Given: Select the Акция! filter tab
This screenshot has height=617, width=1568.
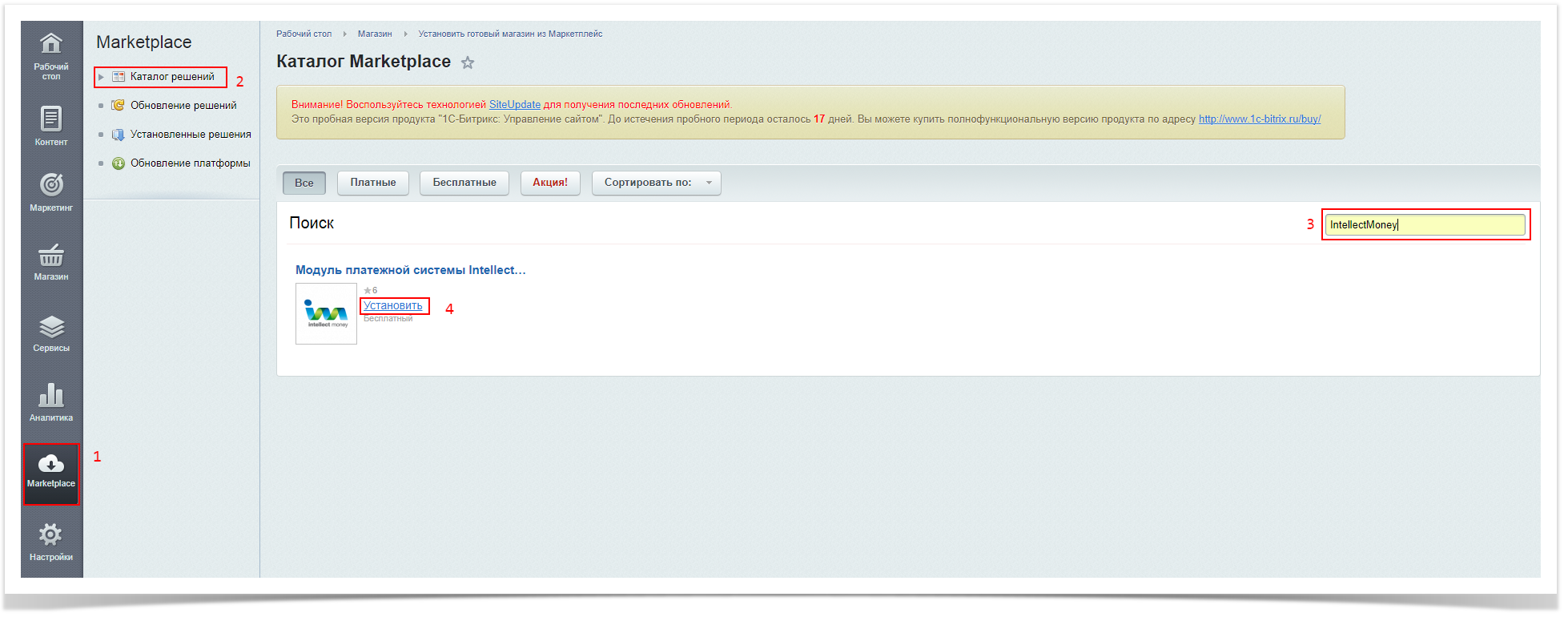Looking at the screenshot, I should coord(550,183).
